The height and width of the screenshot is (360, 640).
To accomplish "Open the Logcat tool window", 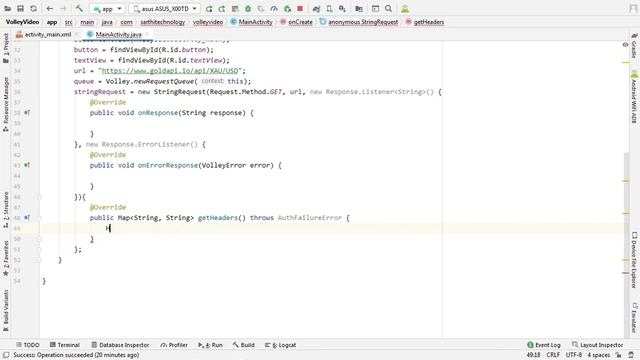I will pos(280,345).
